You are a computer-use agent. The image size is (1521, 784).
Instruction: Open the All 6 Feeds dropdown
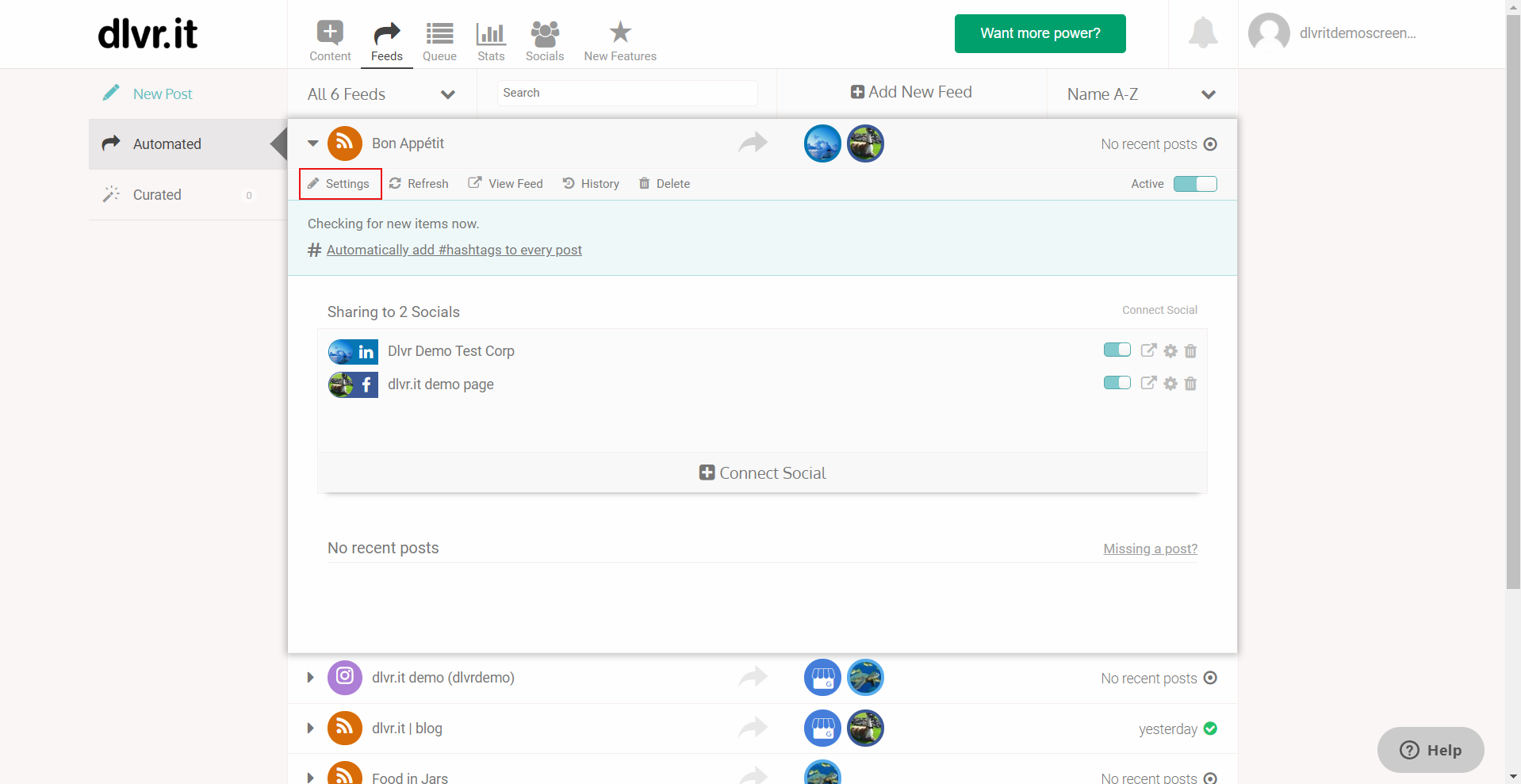click(x=381, y=94)
